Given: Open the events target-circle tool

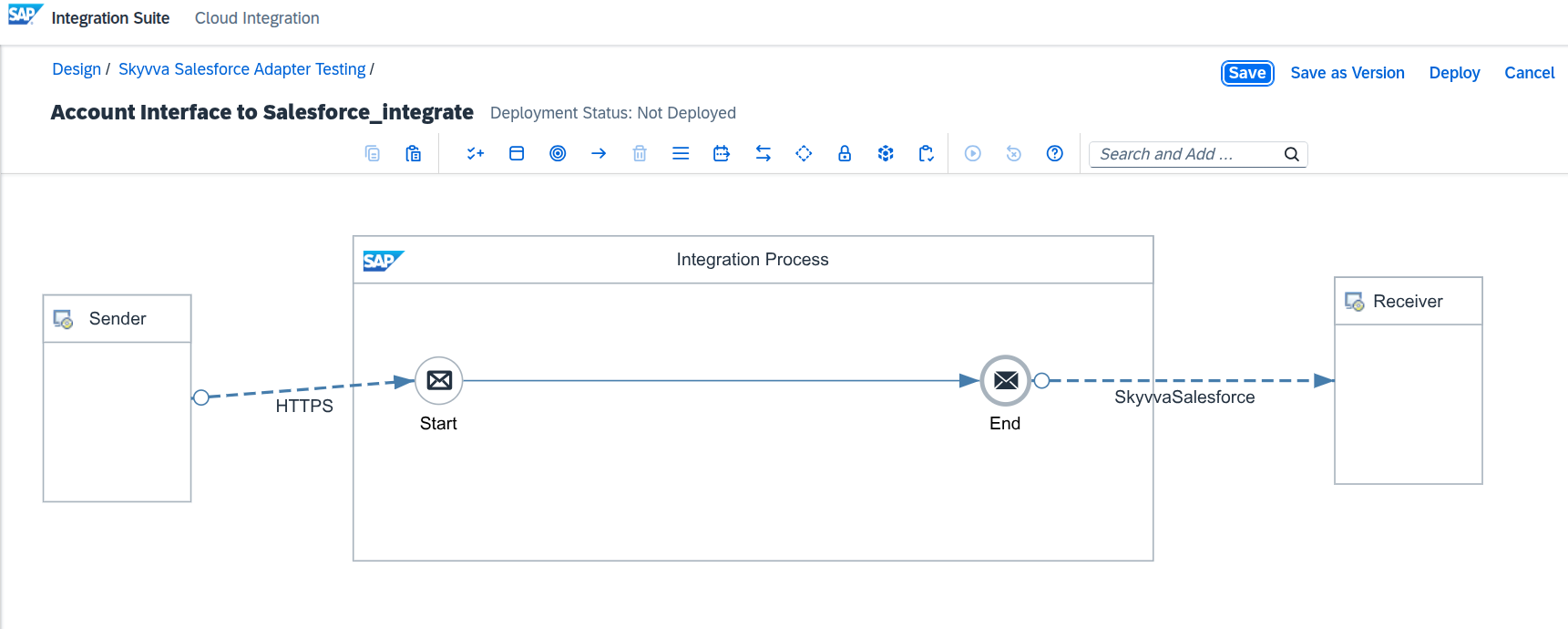Looking at the screenshot, I should (558, 153).
